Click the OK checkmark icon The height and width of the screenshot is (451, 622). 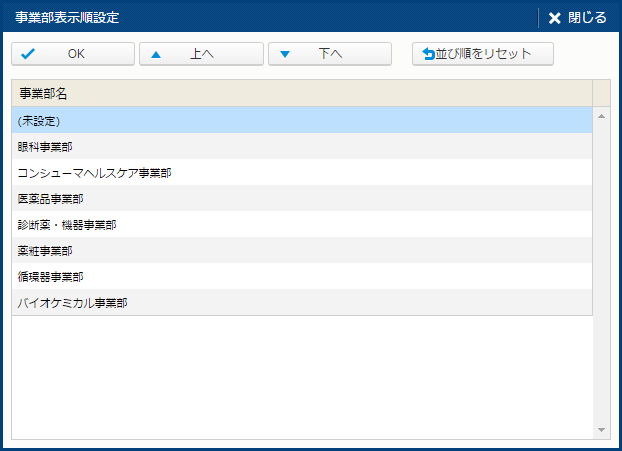[x=28, y=54]
